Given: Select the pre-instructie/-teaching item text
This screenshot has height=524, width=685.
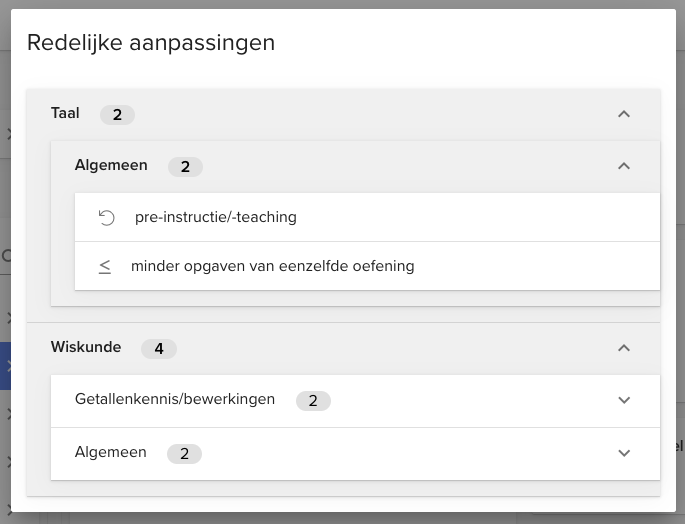Looking at the screenshot, I should 216,217.
